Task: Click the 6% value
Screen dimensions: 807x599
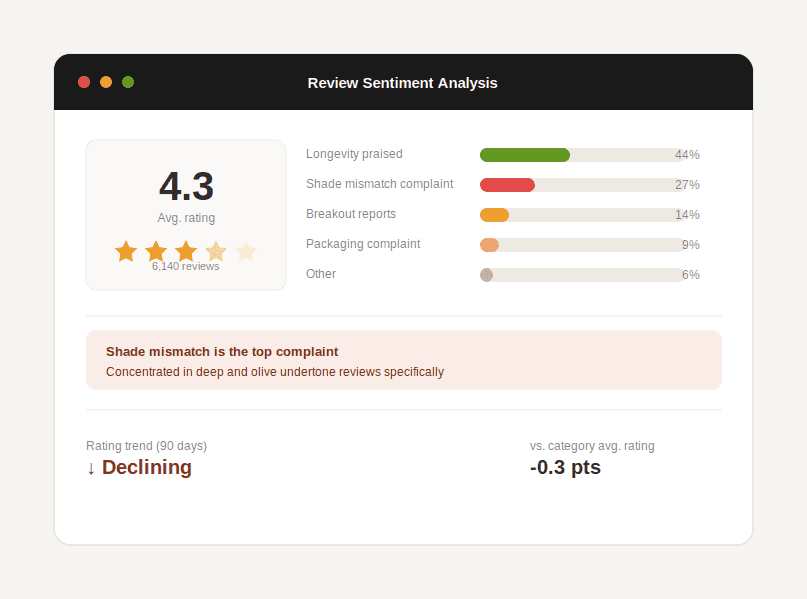Action: [x=691, y=275]
